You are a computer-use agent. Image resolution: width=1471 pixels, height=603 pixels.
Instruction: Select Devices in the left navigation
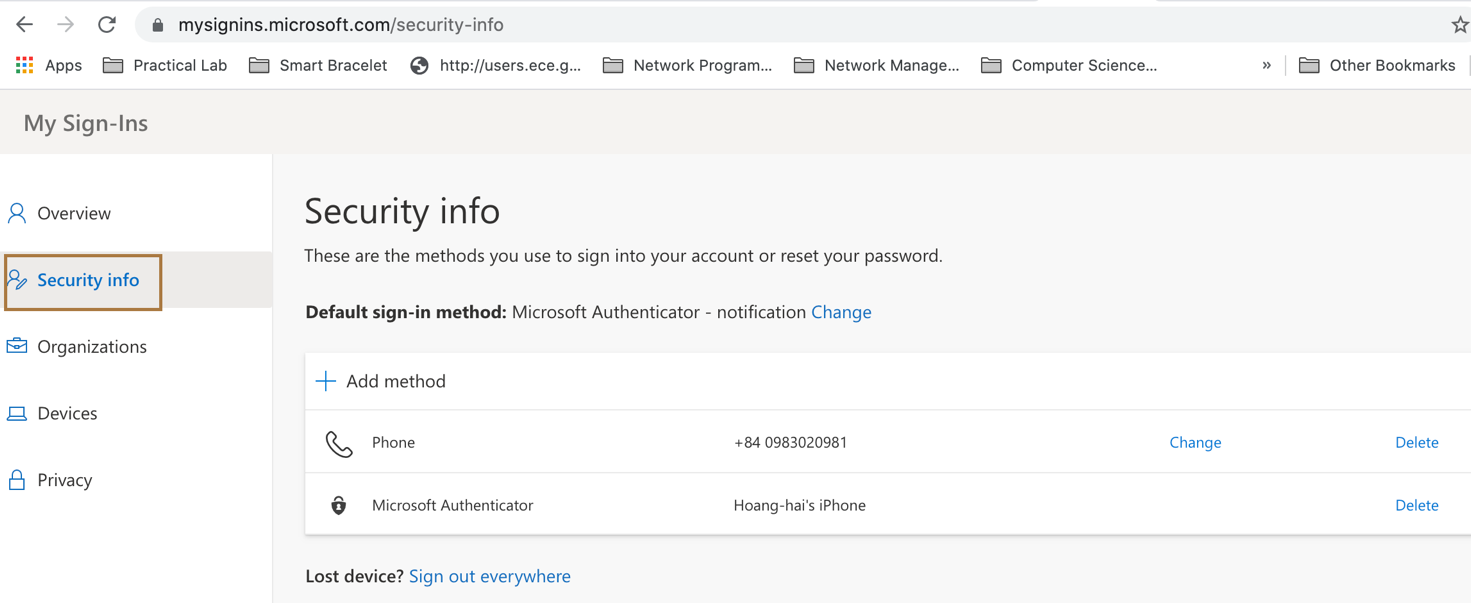point(67,413)
